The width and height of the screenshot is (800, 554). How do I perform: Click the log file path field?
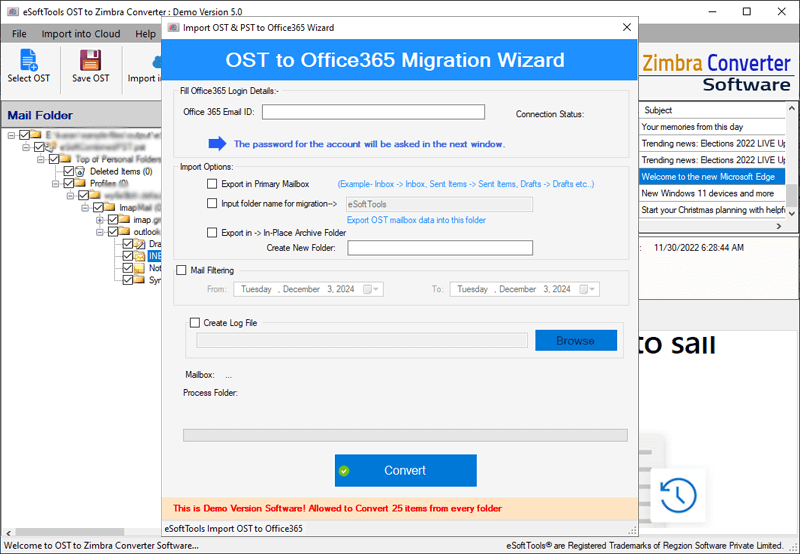(362, 340)
